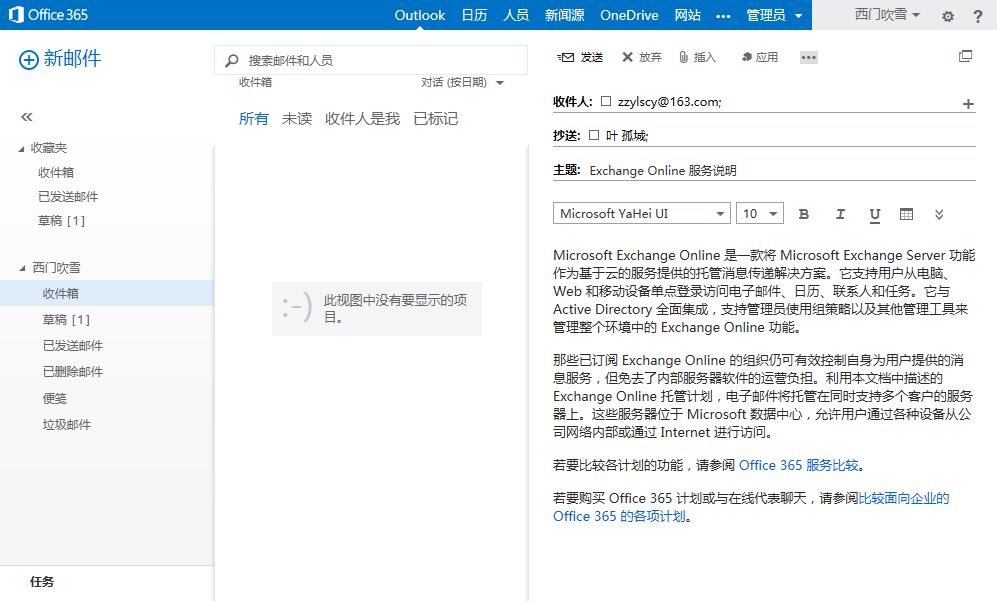Expand the 对话 (按日期) sort dropdown
The height and width of the screenshot is (601, 997).
462,82
